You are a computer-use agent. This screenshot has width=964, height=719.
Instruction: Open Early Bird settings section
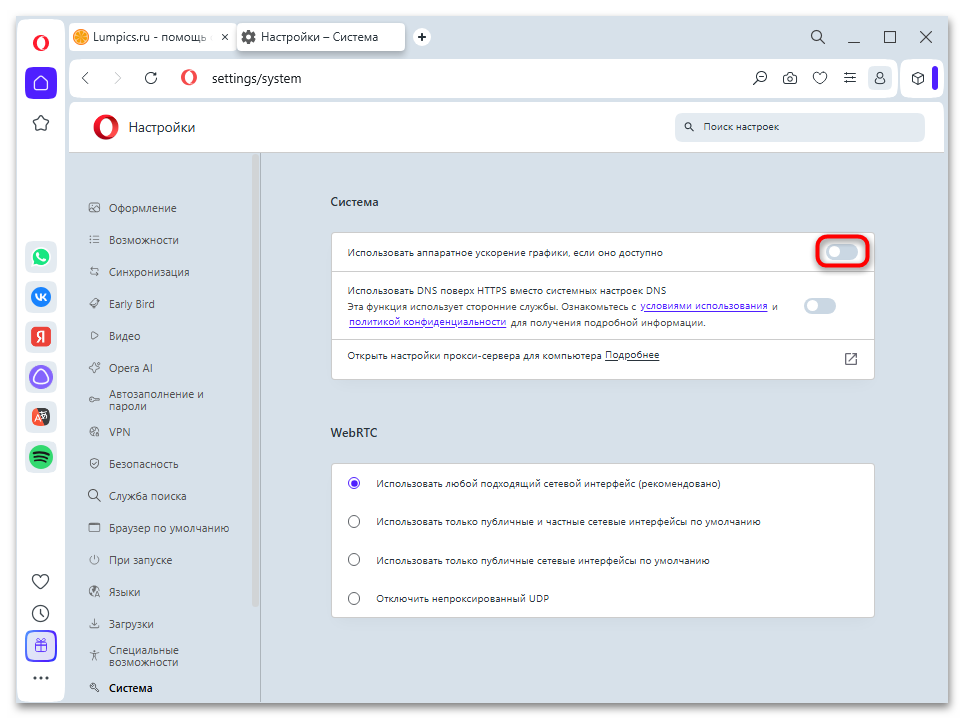[132, 304]
